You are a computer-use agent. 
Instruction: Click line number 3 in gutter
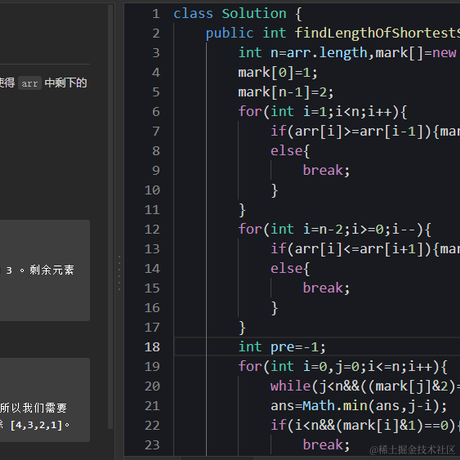(x=156, y=53)
